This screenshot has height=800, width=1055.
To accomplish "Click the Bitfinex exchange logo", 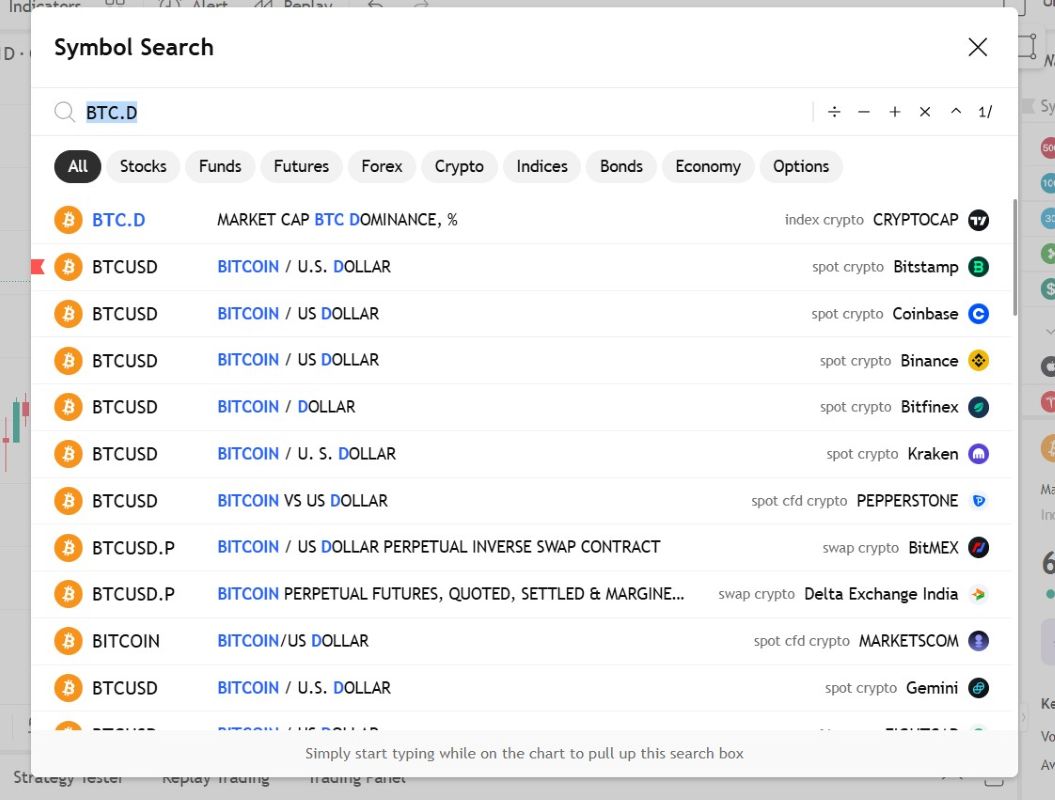I will tap(978, 407).
